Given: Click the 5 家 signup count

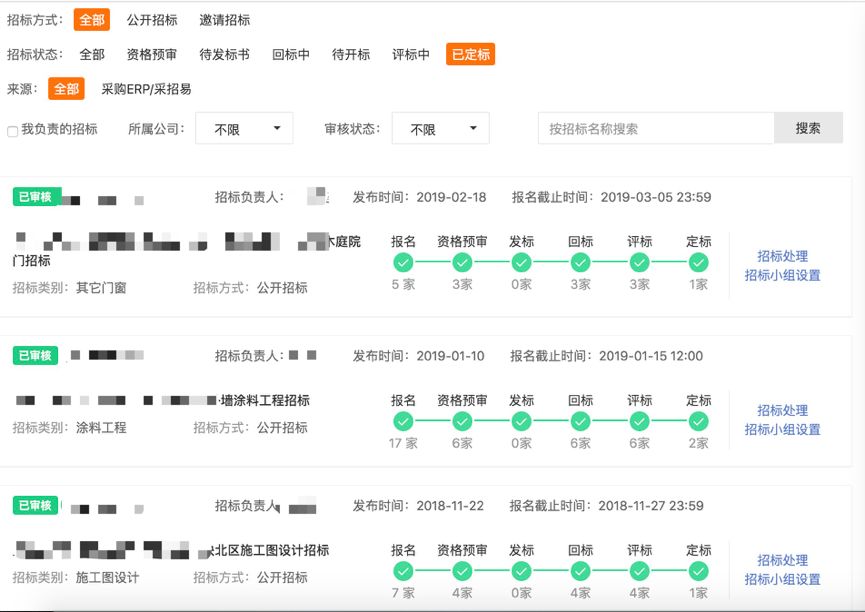Looking at the screenshot, I should tap(403, 284).
